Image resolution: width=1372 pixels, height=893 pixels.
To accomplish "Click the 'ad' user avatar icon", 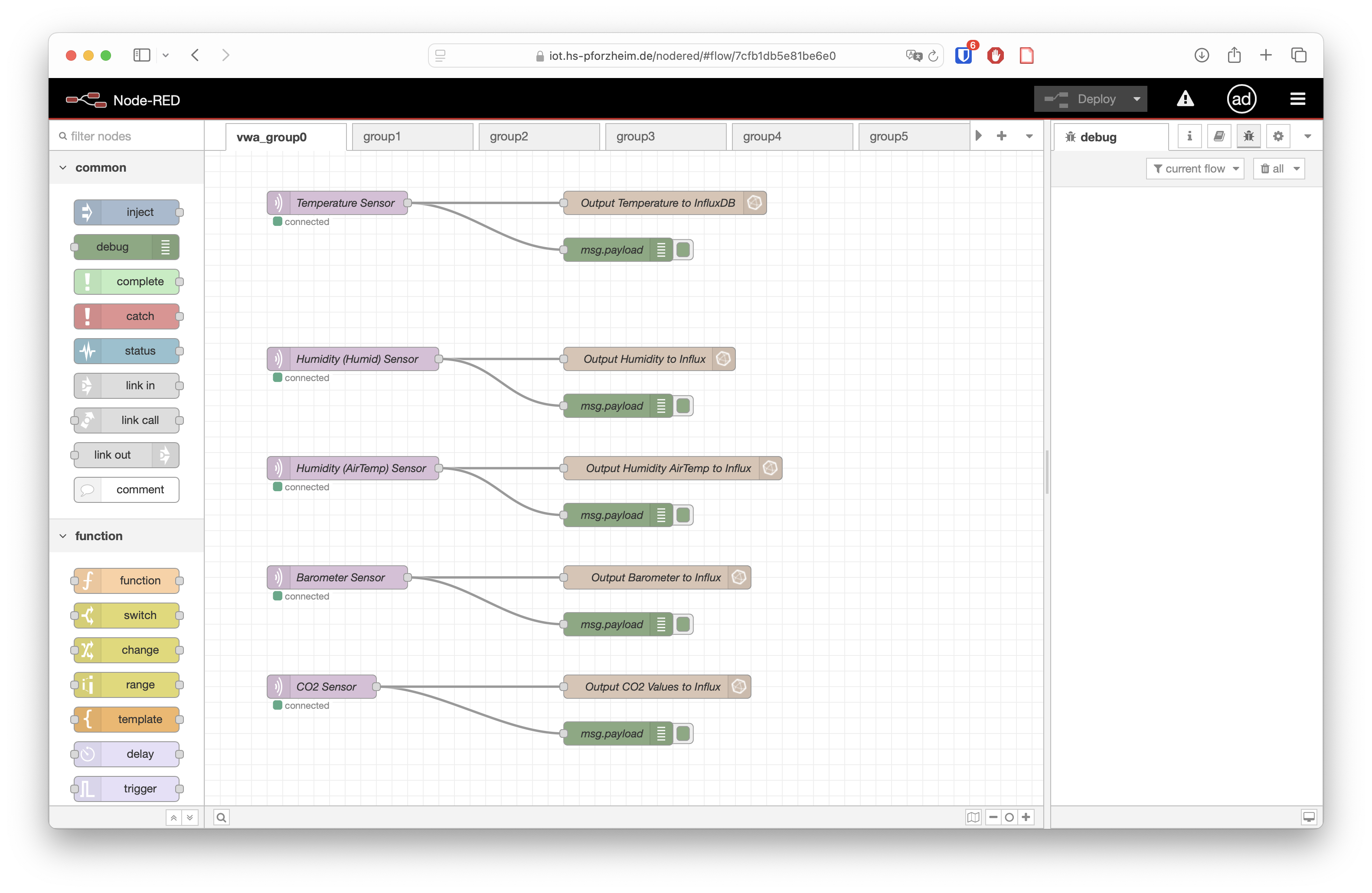I will (x=1242, y=98).
